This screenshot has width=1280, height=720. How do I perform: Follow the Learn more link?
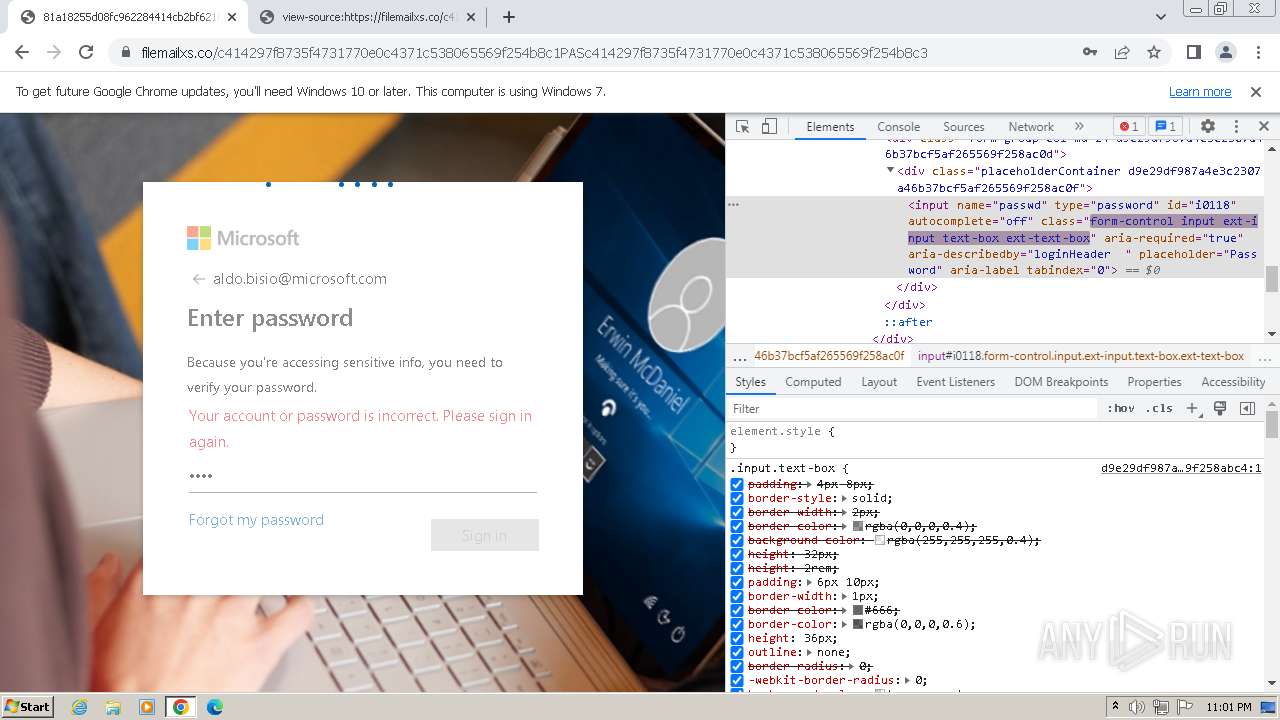pyautogui.click(x=1200, y=92)
